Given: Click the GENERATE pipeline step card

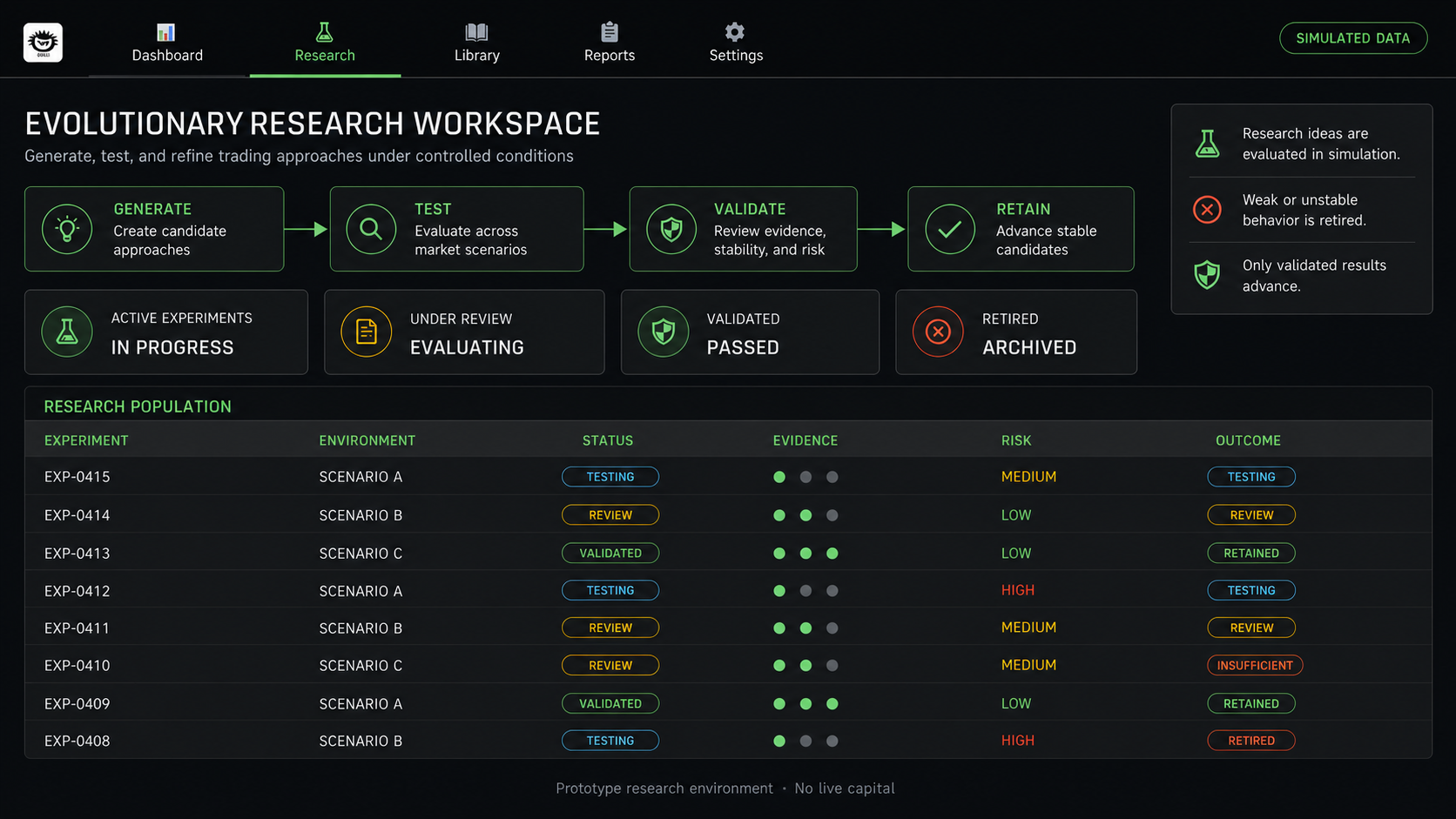Looking at the screenshot, I should coord(154,229).
